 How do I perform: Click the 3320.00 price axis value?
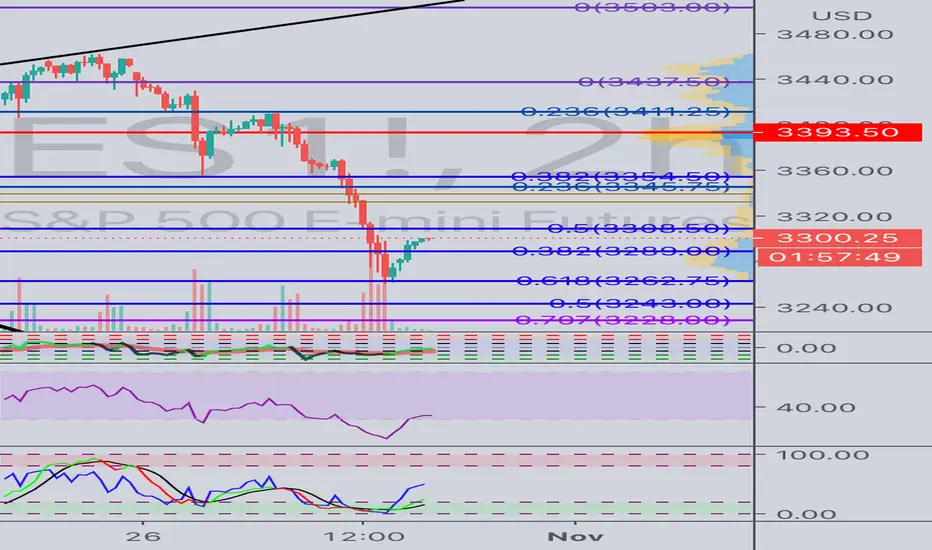[835, 216]
